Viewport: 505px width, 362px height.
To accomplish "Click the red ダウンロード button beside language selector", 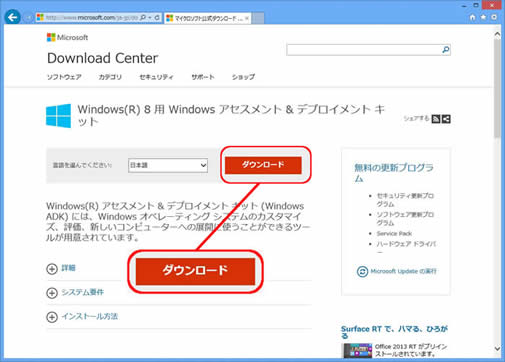I will click(x=263, y=165).
